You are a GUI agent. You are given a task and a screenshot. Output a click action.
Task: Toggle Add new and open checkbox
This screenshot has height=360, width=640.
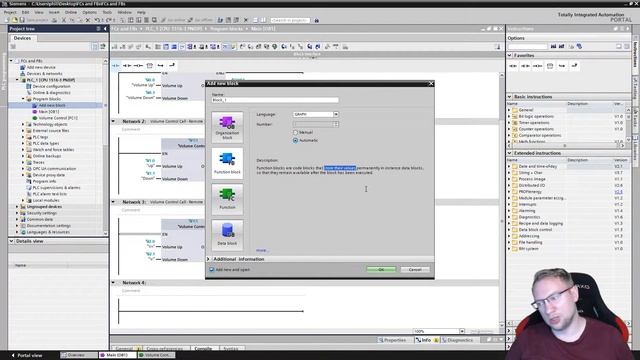211,269
